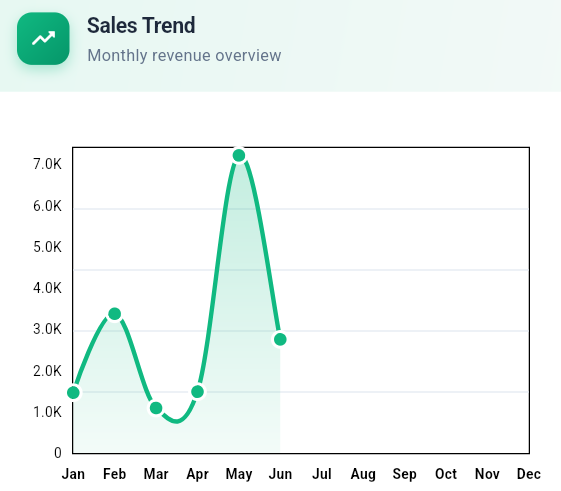Select the January data point on chart
Viewport: 561px width, 491px height.
click(x=73, y=393)
